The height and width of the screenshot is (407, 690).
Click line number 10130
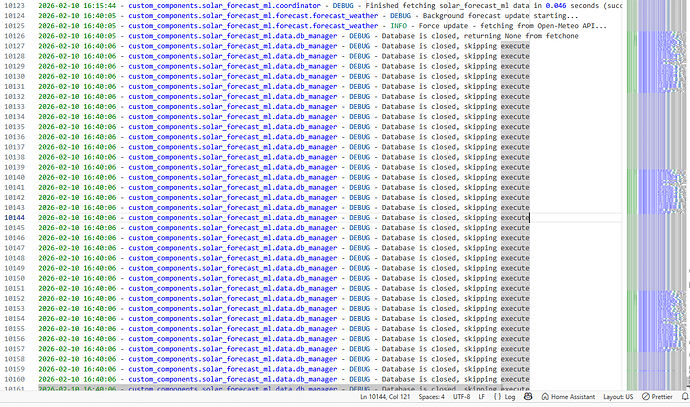[x=15, y=77]
